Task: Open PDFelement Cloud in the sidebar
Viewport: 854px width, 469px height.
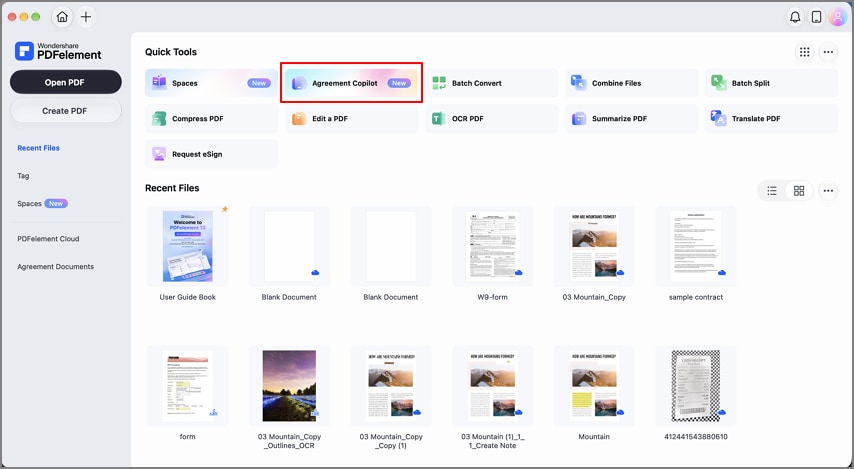Action: (48, 239)
